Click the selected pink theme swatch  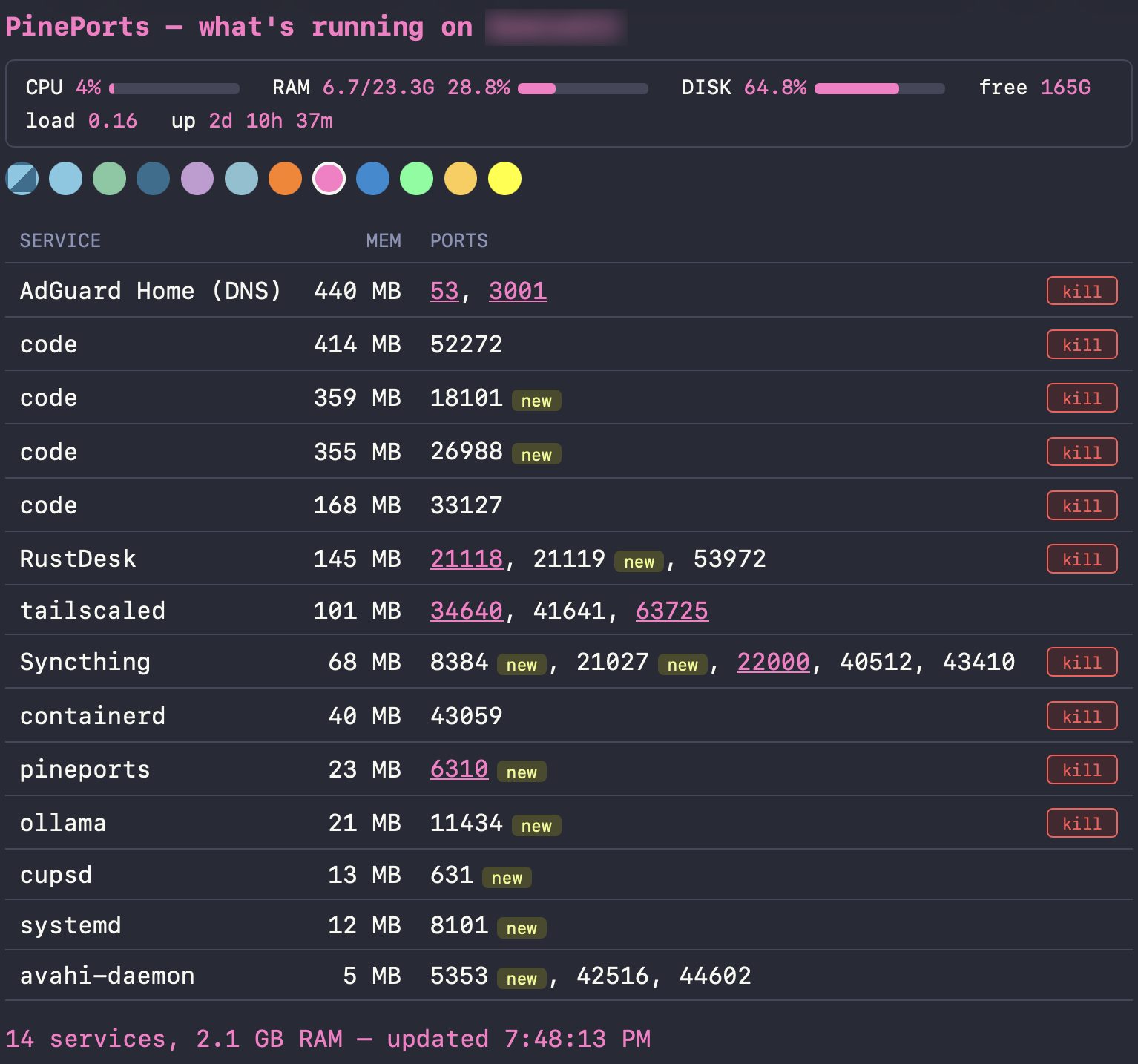pyautogui.click(x=329, y=179)
